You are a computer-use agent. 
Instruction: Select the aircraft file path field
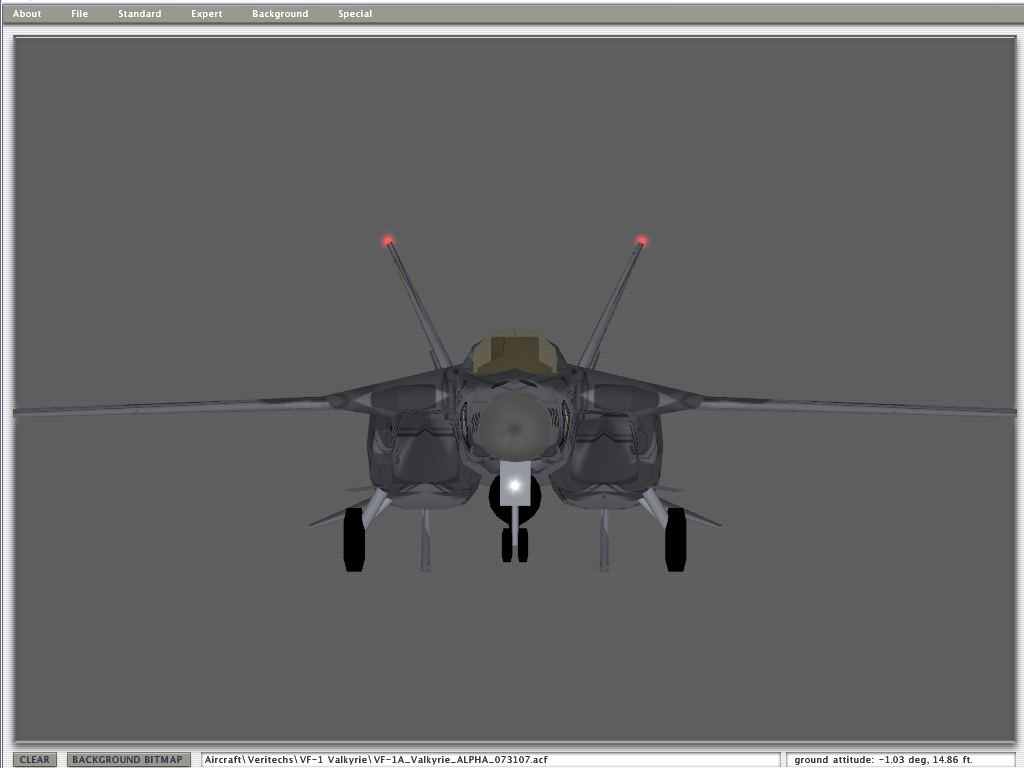tap(490, 760)
